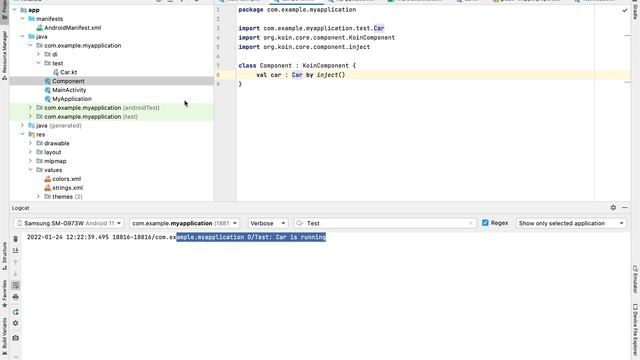Image resolution: width=640 pixels, height=360 pixels.
Task: Click scroll to end of log icon
Action: point(16,250)
